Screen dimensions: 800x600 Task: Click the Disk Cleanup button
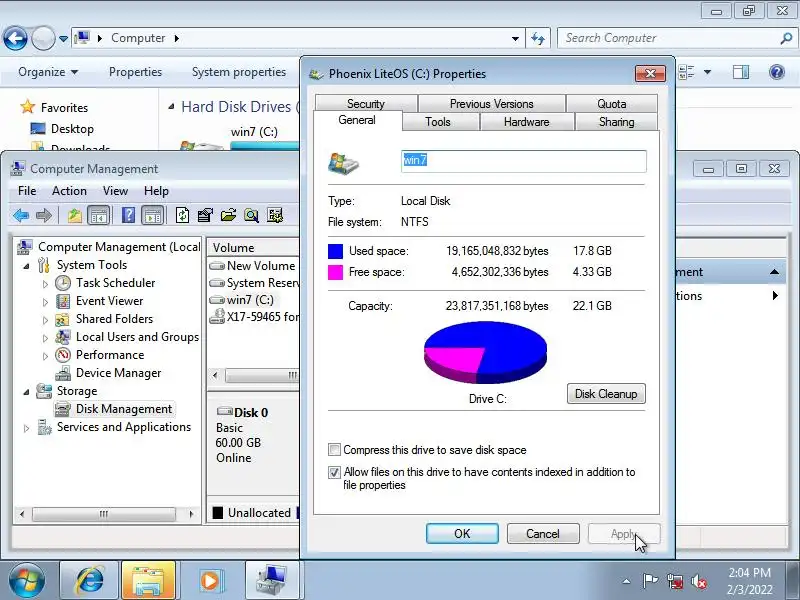(x=606, y=394)
